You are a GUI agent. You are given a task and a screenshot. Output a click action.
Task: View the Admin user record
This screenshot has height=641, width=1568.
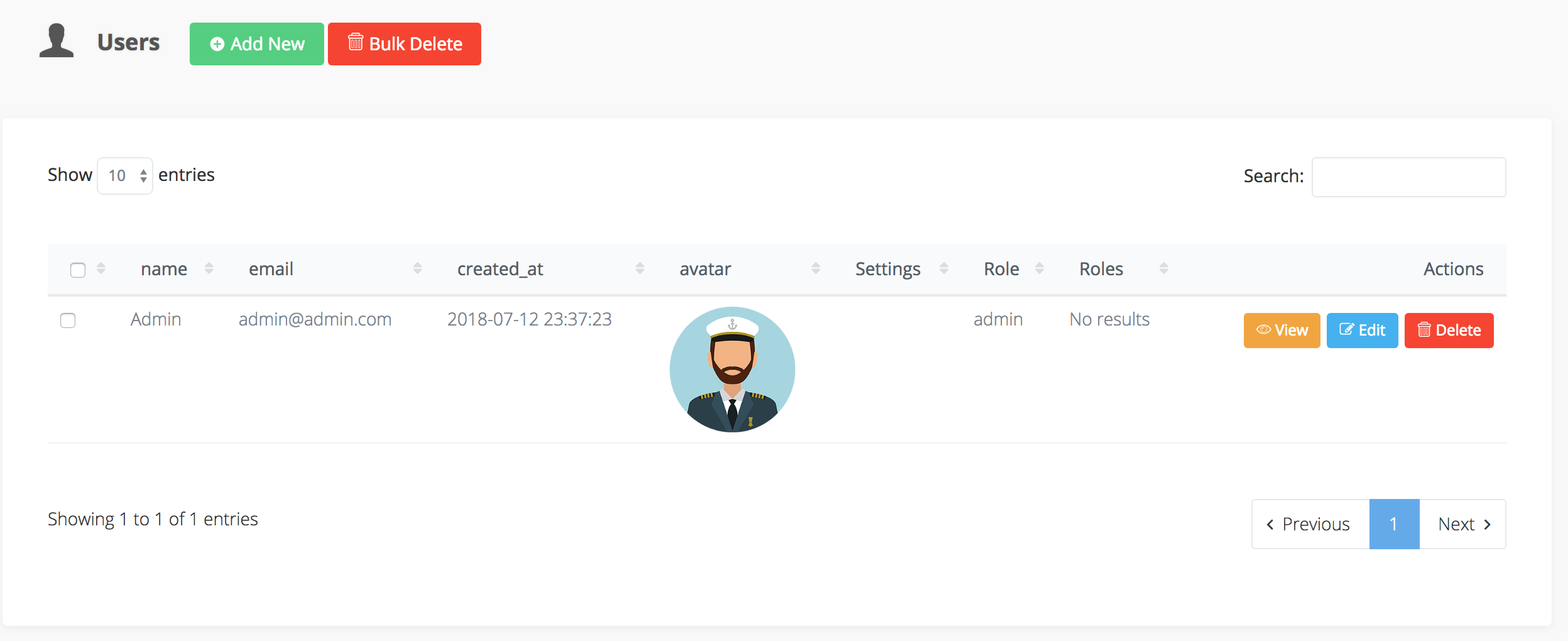1282,331
